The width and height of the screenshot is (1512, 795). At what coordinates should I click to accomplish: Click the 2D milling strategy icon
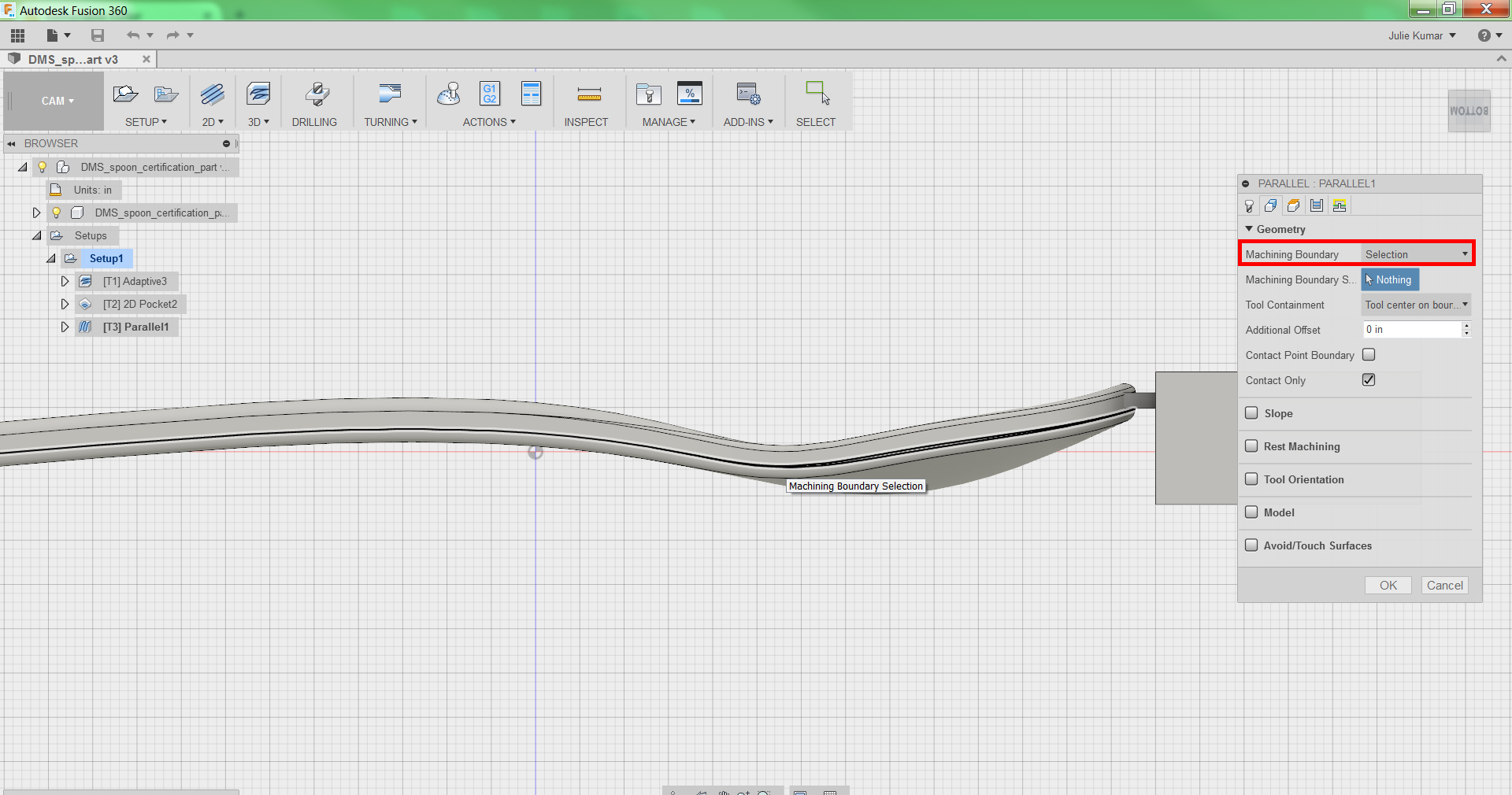coord(213,94)
